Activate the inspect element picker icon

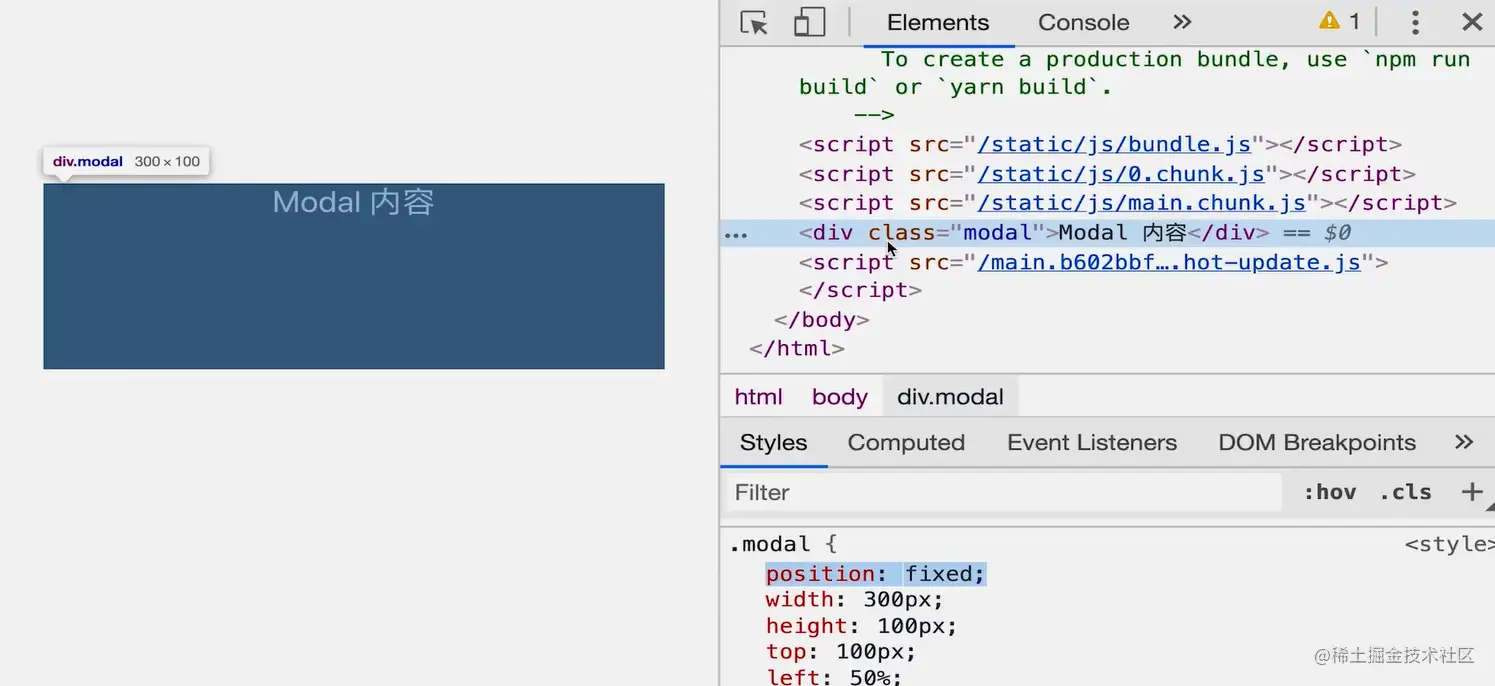(754, 22)
